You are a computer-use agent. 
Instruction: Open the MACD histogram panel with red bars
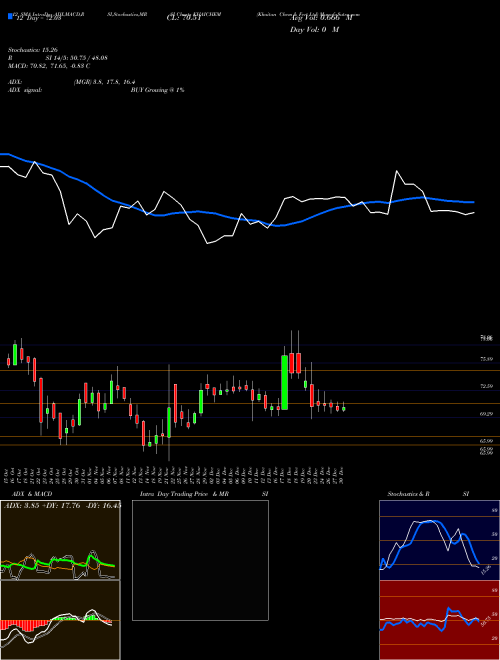pyautogui.click(x=60, y=620)
